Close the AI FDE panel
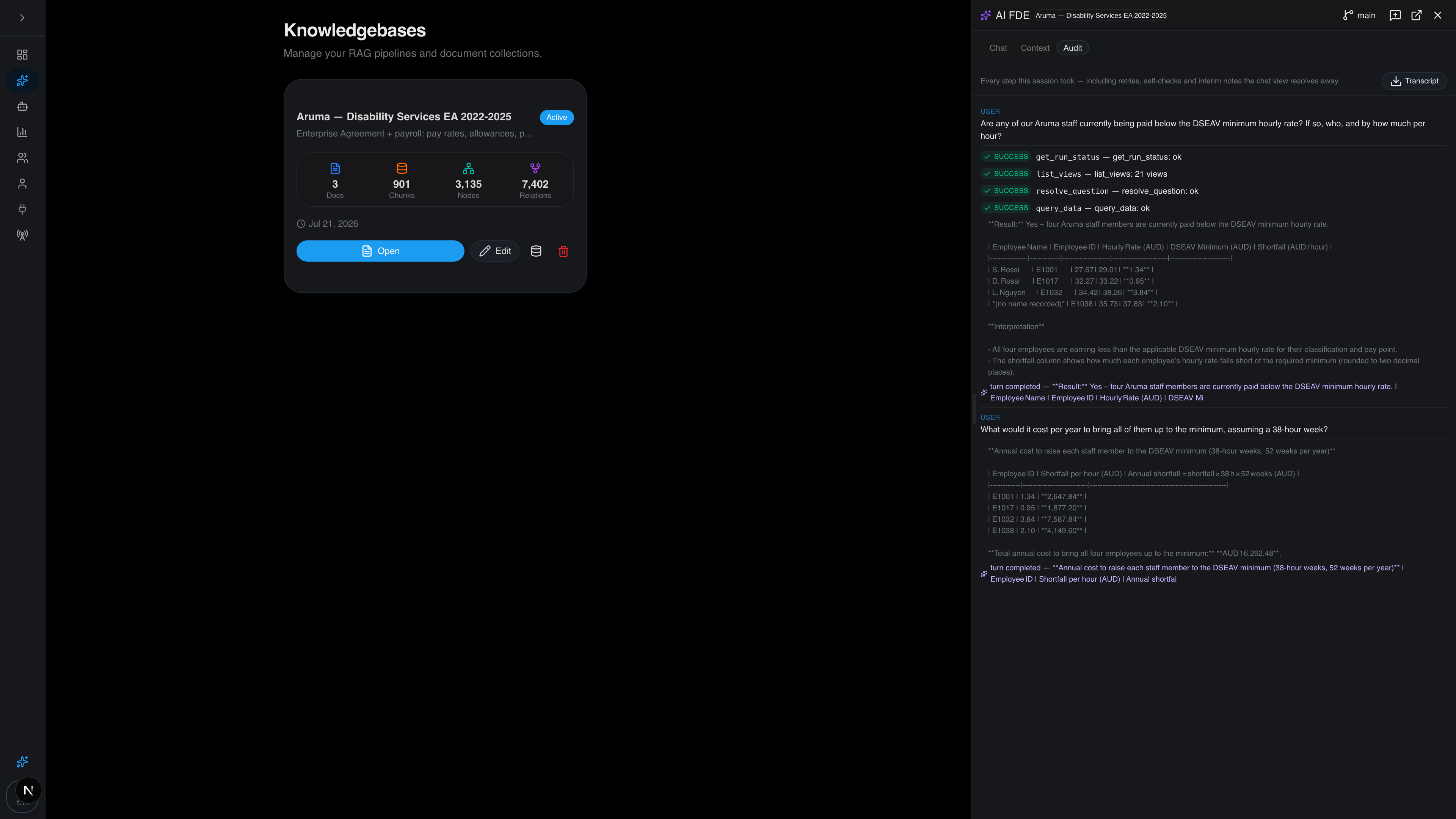The height and width of the screenshot is (819, 1456). tap(1437, 15)
